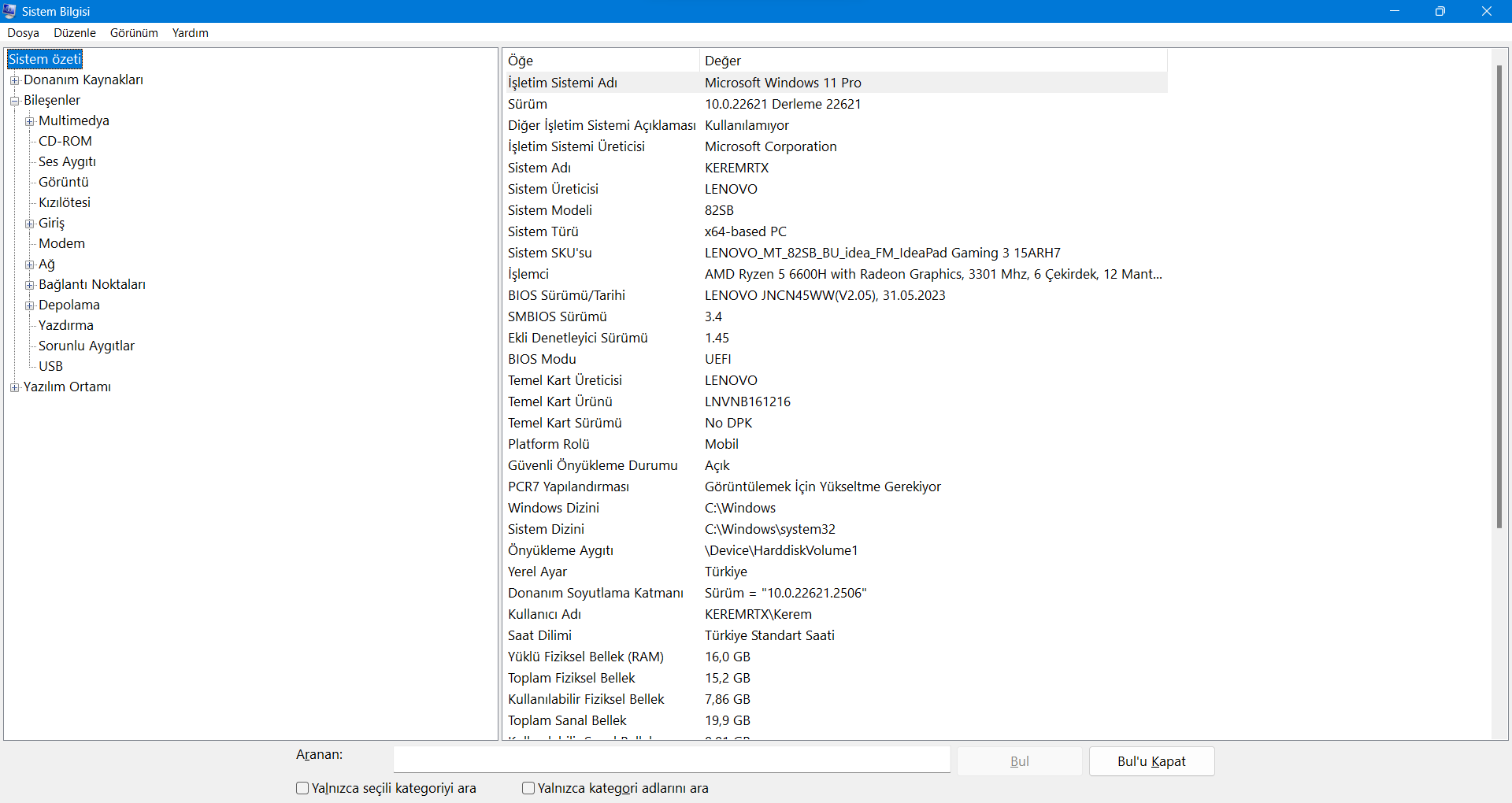Click the value '\Device\HarddiskVolume1'
Viewport: 1512px width, 803px height.
(781, 550)
